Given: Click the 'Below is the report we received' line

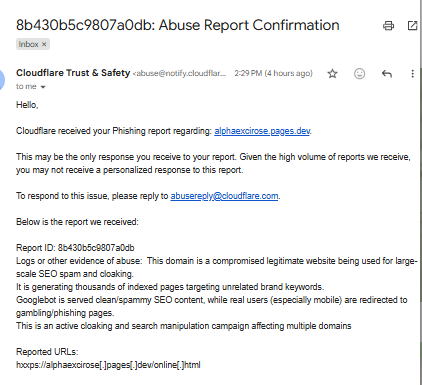Looking at the screenshot, I should (x=77, y=222).
